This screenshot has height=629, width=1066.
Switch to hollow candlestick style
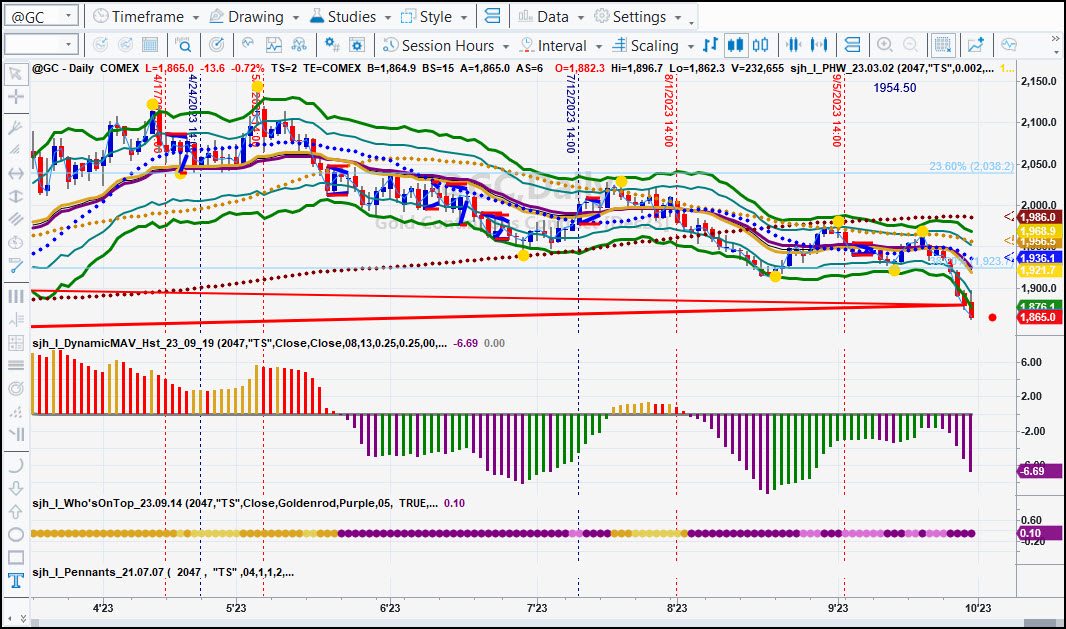pyautogui.click(x=760, y=46)
